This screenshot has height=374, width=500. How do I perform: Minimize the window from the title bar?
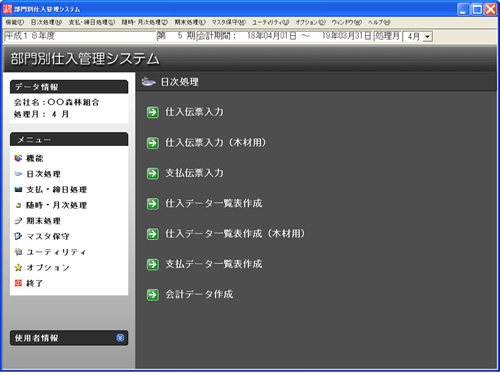point(463,9)
